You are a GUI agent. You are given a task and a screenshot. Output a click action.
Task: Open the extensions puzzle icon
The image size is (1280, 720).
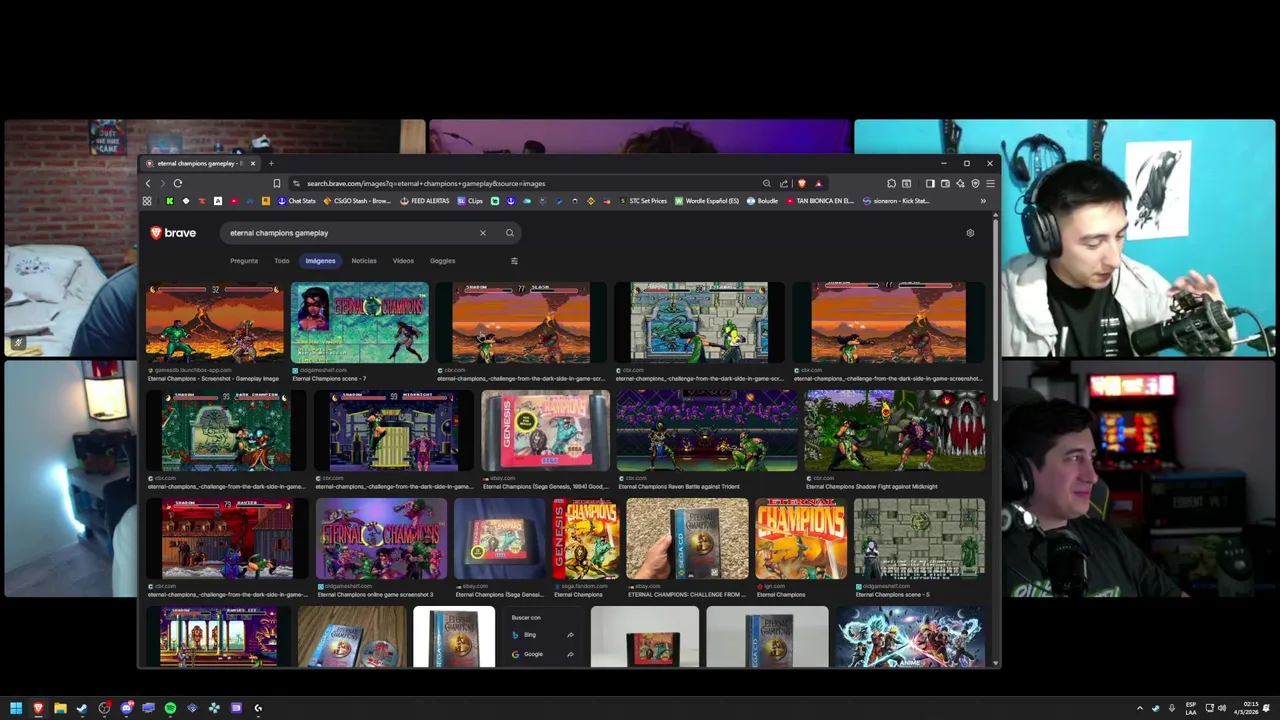click(891, 183)
